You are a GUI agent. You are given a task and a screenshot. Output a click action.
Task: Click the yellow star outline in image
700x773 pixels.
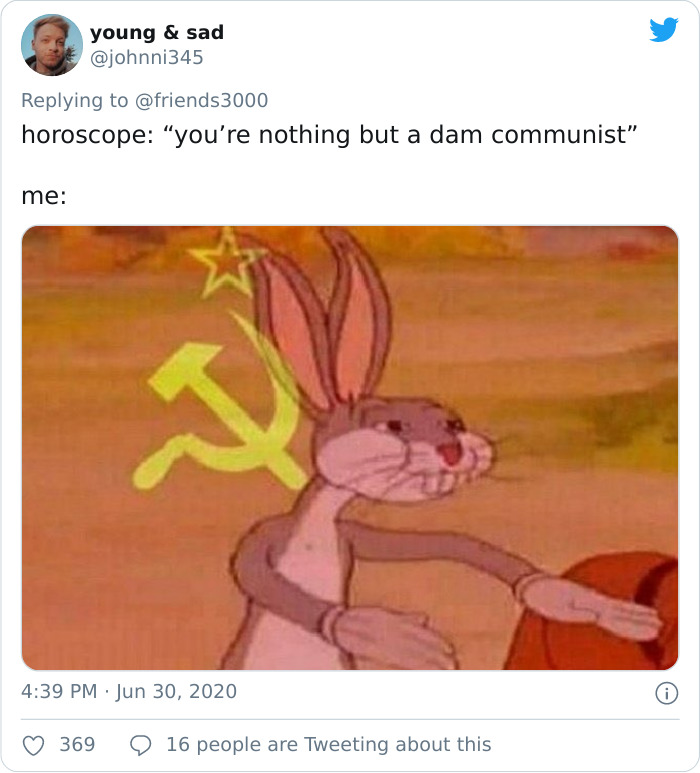(226, 263)
